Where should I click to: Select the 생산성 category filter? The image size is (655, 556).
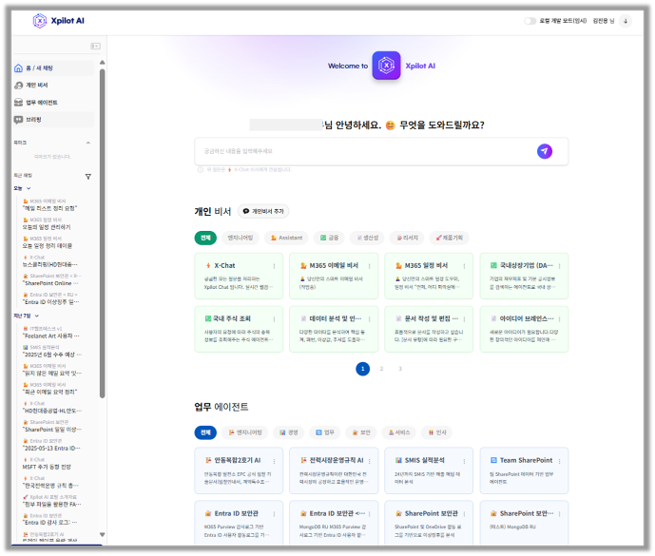coord(368,238)
